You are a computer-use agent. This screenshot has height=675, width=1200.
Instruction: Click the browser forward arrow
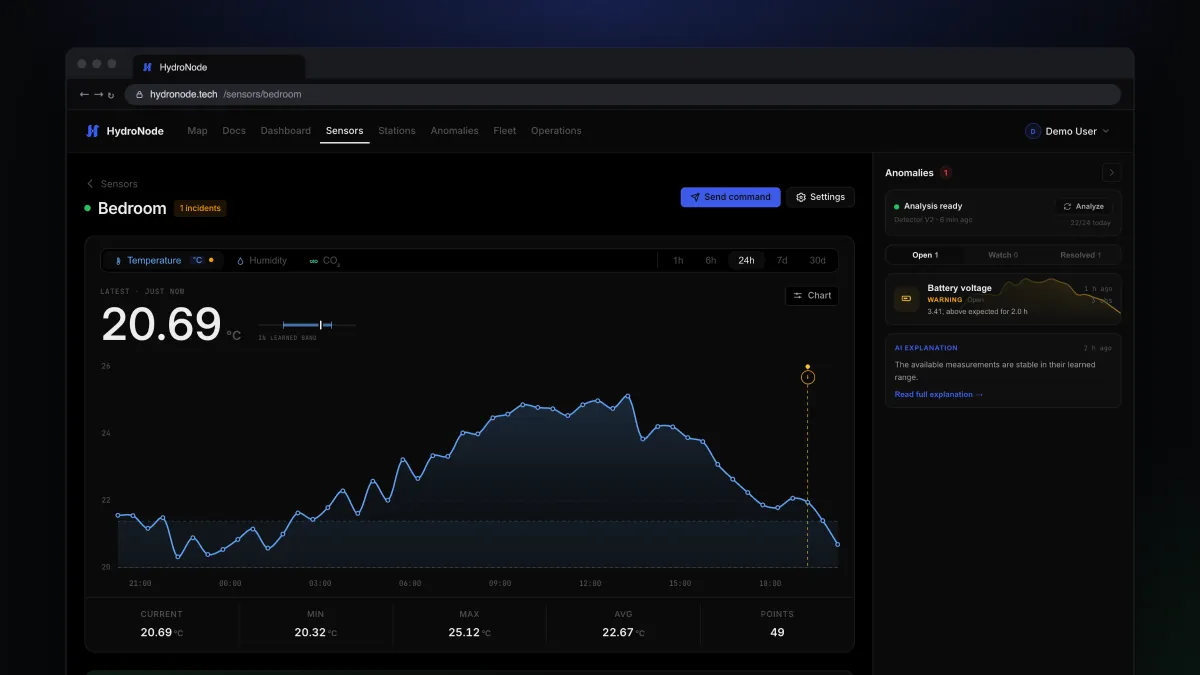(97, 95)
